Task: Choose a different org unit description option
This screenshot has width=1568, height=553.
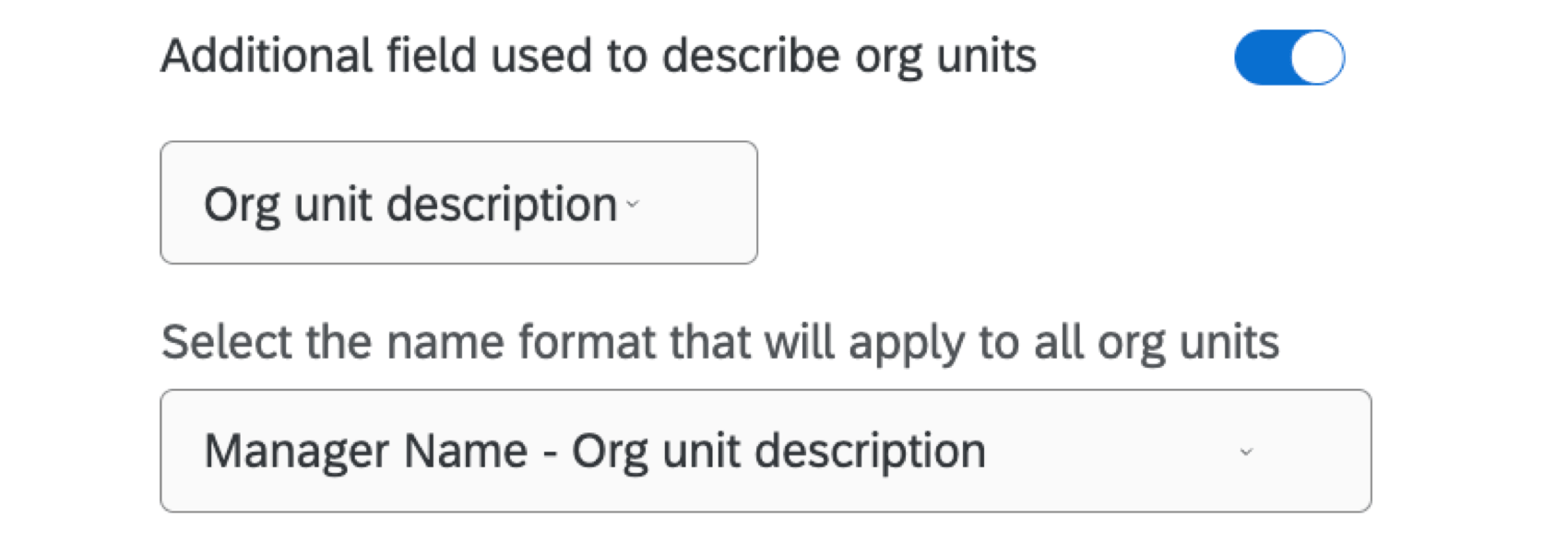Action: [x=458, y=202]
